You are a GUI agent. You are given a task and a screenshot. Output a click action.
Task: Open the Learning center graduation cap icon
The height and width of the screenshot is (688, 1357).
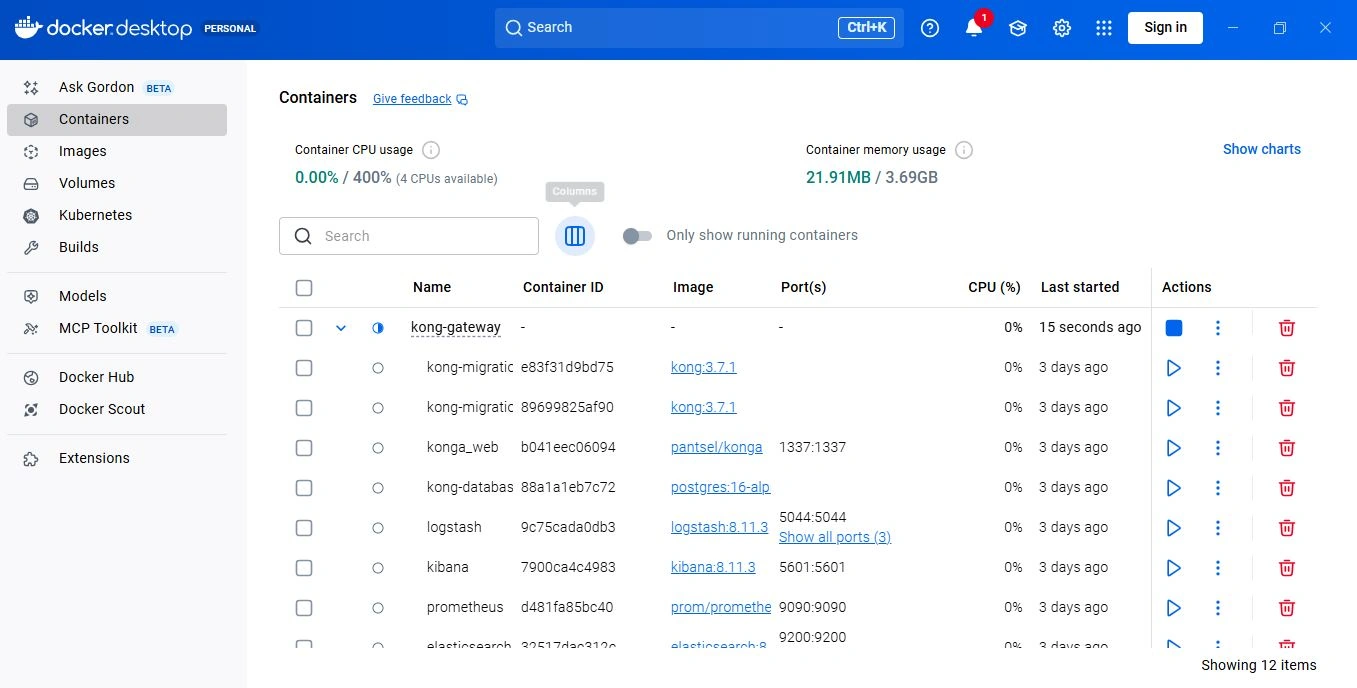pos(1018,28)
